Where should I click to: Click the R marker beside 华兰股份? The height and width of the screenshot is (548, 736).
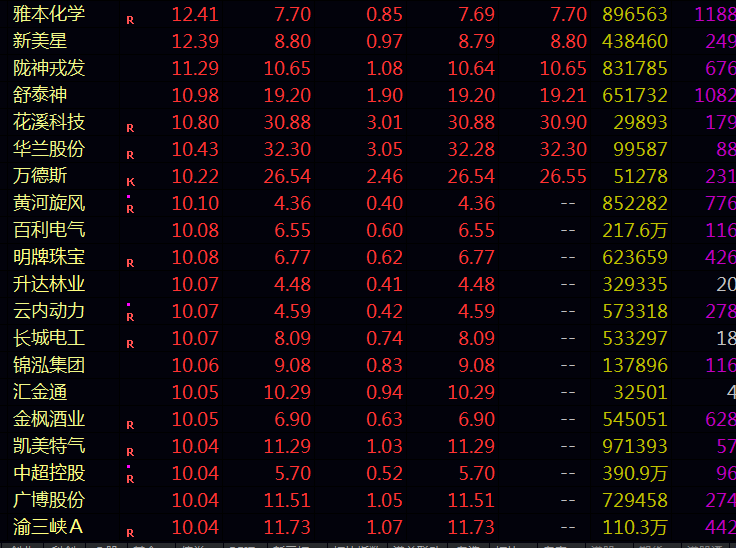click(130, 155)
